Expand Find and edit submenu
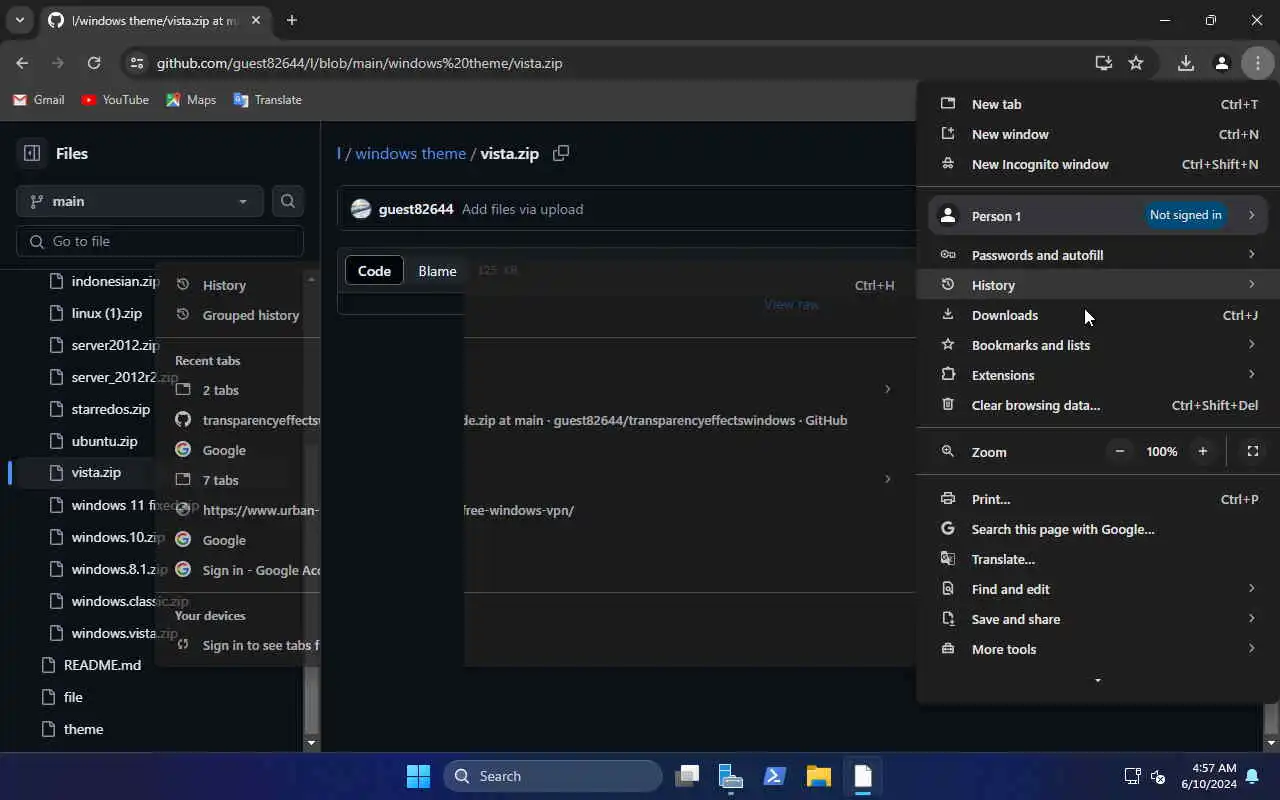This screenshot has height=800, width=1280. 1098,589
